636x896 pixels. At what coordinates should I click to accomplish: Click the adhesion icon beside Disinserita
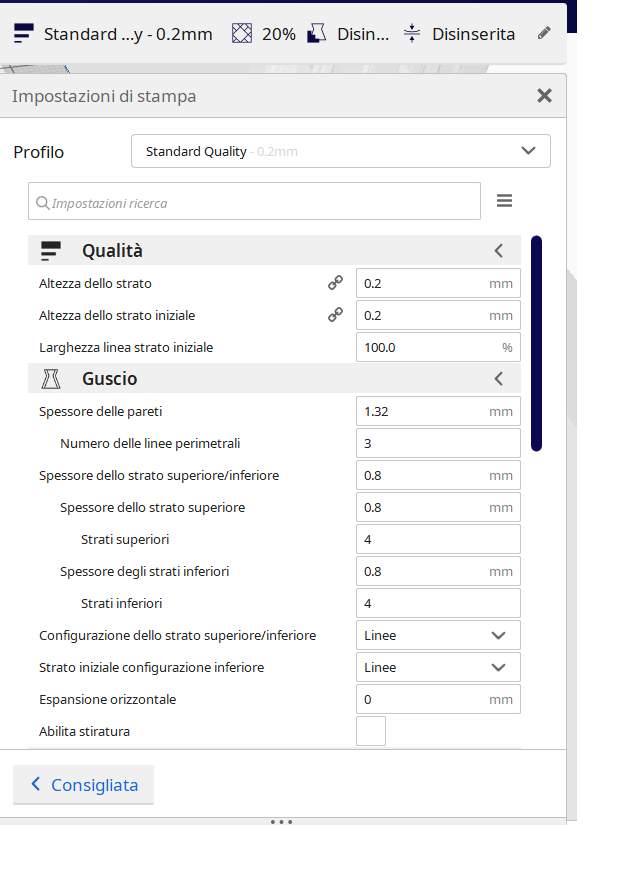[x=411, y=34]
